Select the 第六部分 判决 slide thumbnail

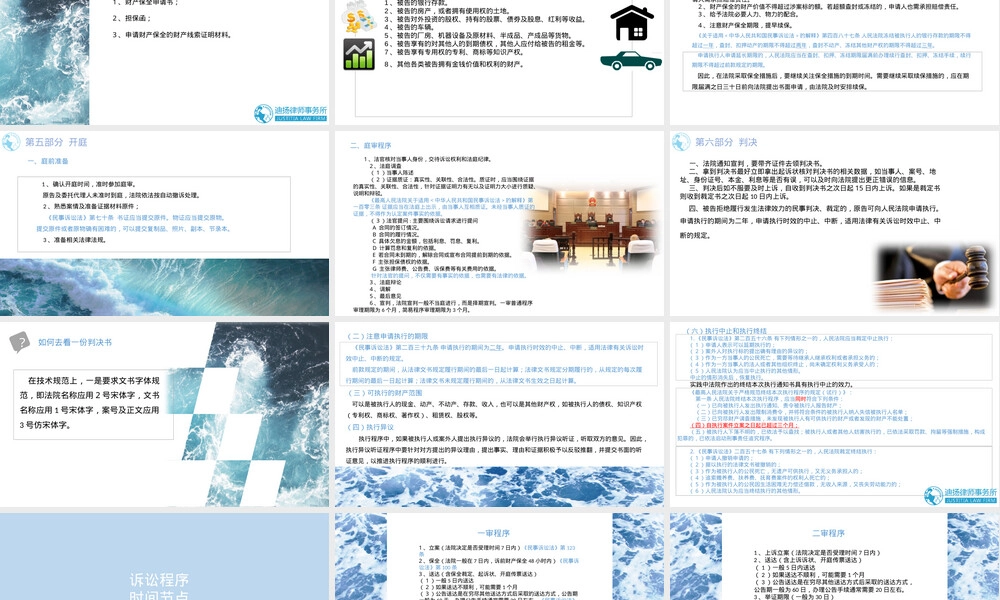tap(835, 223)
